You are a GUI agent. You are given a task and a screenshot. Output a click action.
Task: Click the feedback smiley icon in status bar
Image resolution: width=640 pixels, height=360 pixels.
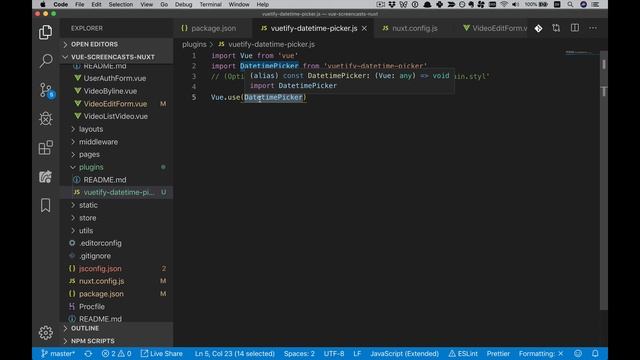pos(578,353)
